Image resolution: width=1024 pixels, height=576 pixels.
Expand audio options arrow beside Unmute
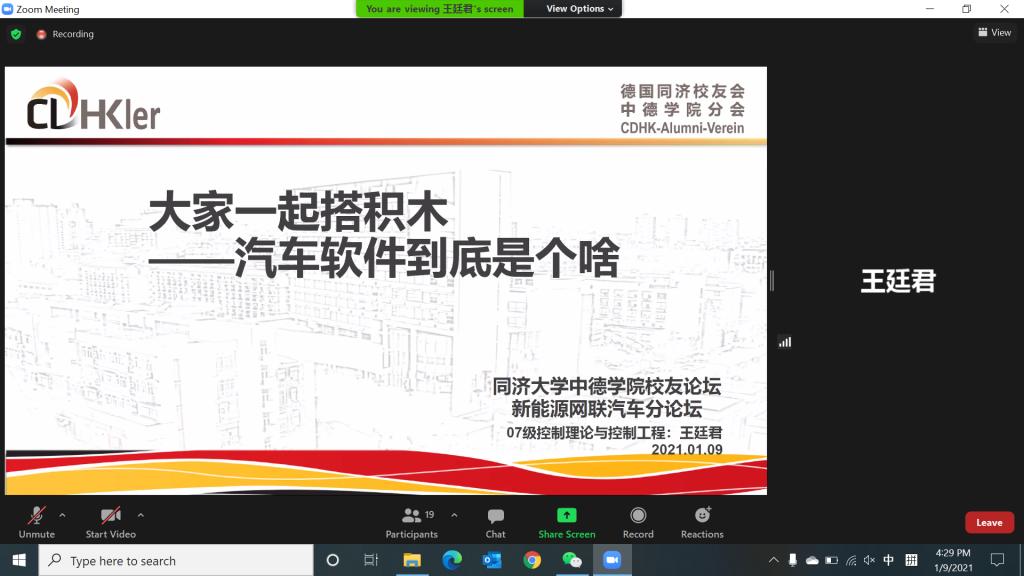pyautogui.click(x=62, y=515)
